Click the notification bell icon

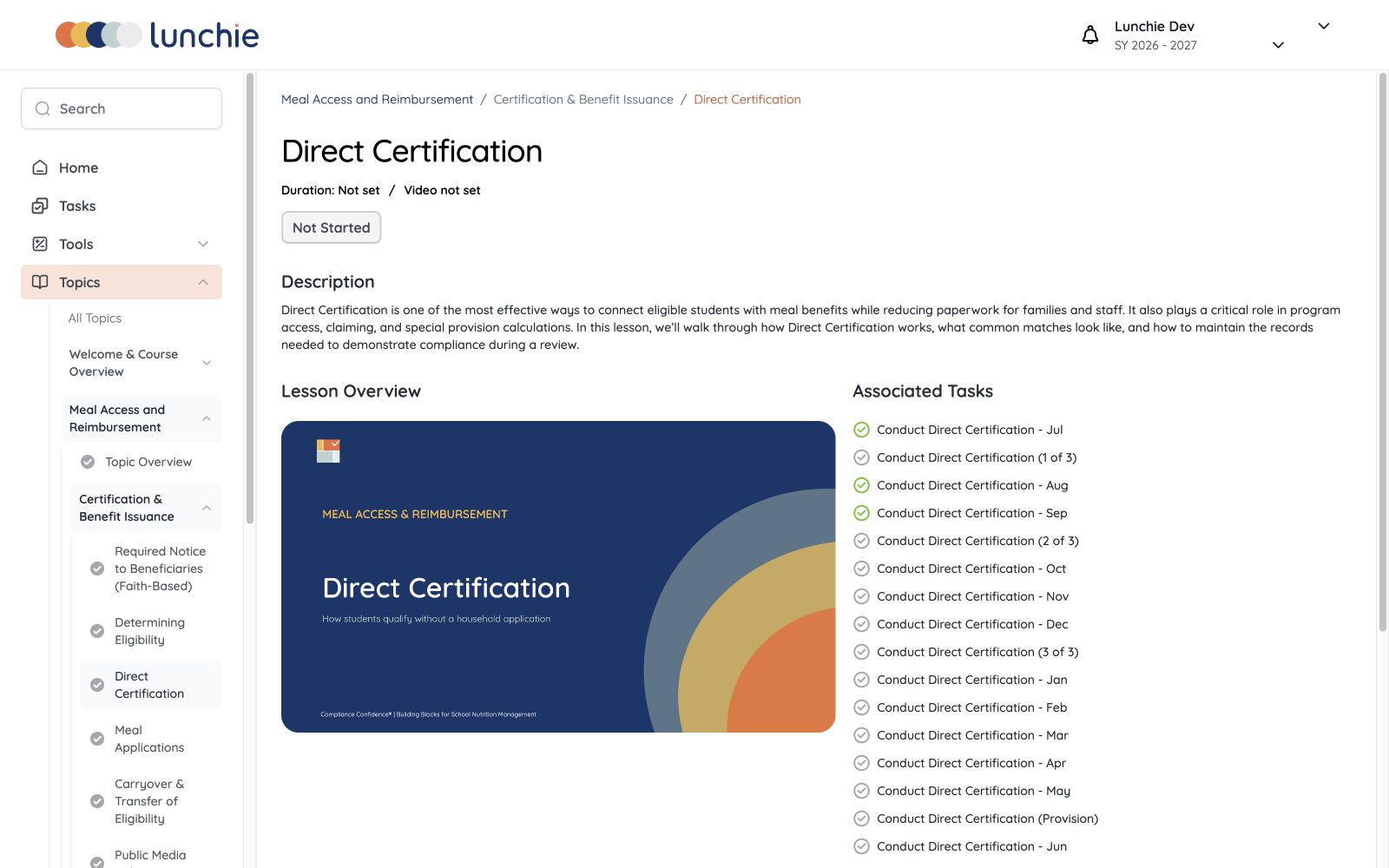coord(1090,35)
